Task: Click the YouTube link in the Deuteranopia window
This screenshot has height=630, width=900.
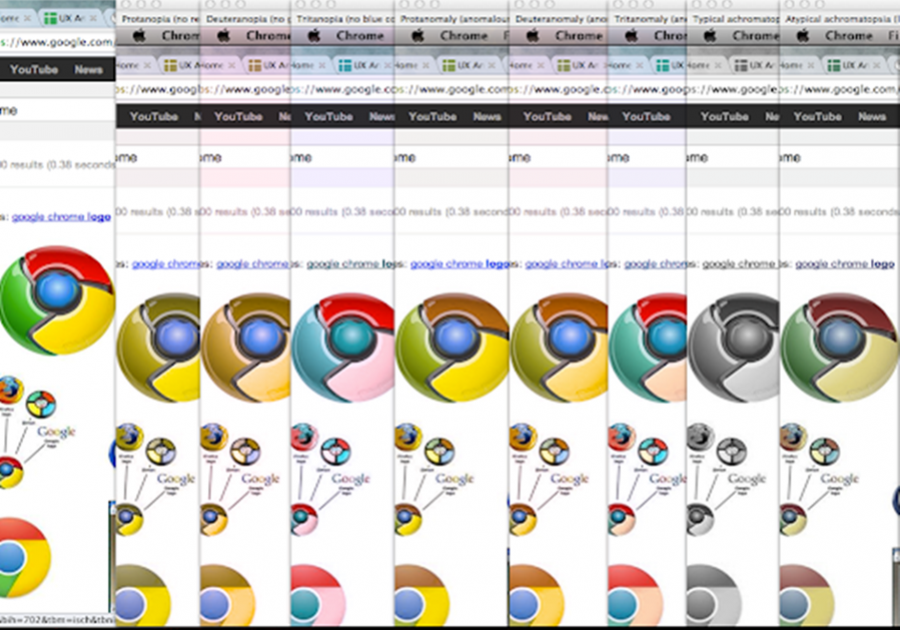Action: [x=238, y=116]
